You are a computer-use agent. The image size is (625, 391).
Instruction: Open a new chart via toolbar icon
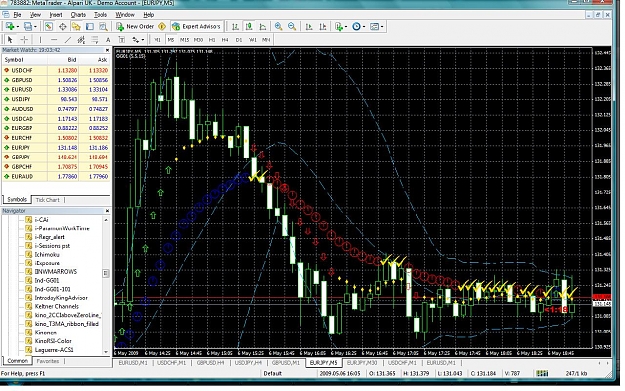tap(10, 27)
